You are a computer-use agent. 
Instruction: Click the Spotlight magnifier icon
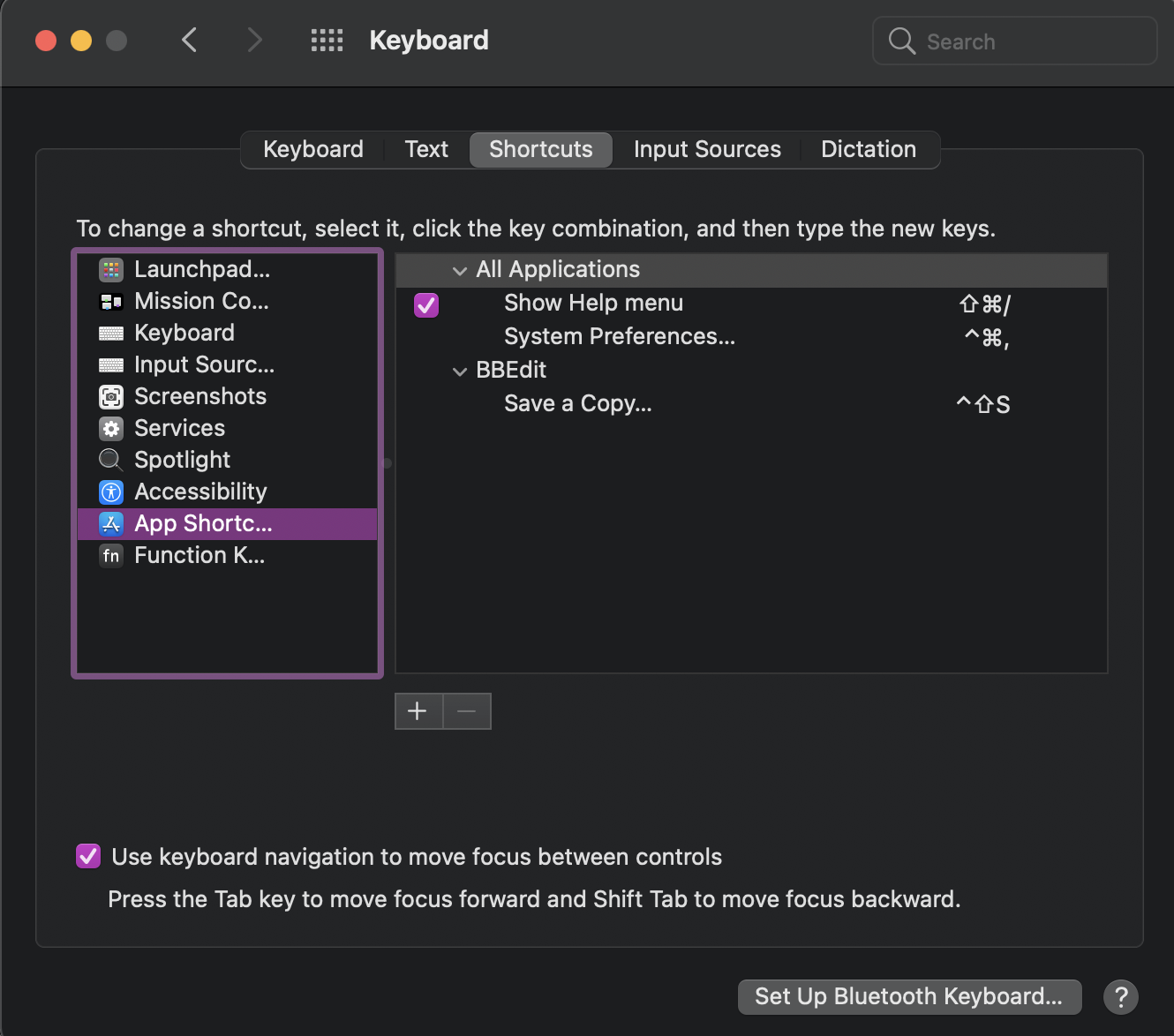(110, 460)
